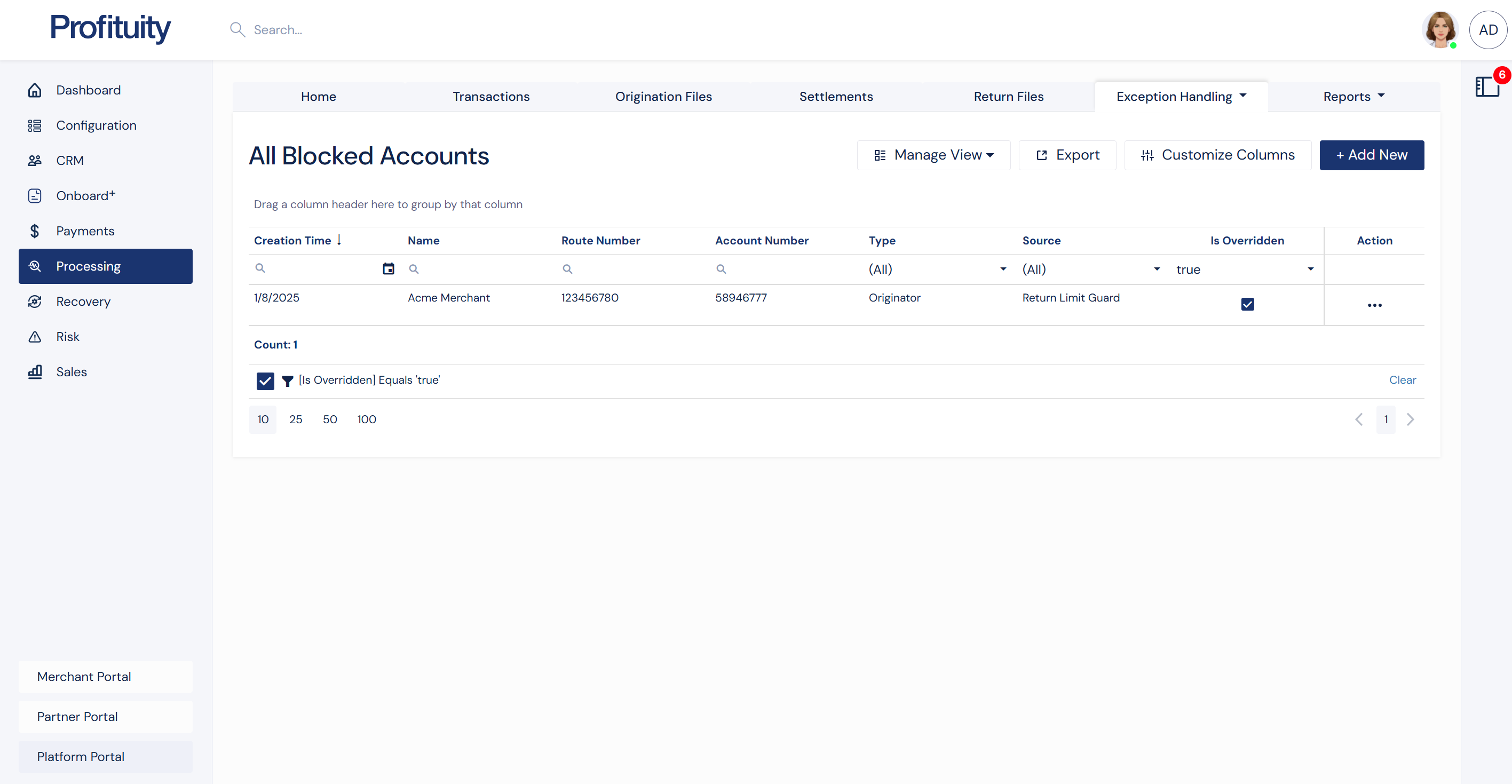This screenshot has width=1512, height=784.
Task: Disable the [Is Overridden] Equals 'true' filter checkbox
Action: point(265,381)
